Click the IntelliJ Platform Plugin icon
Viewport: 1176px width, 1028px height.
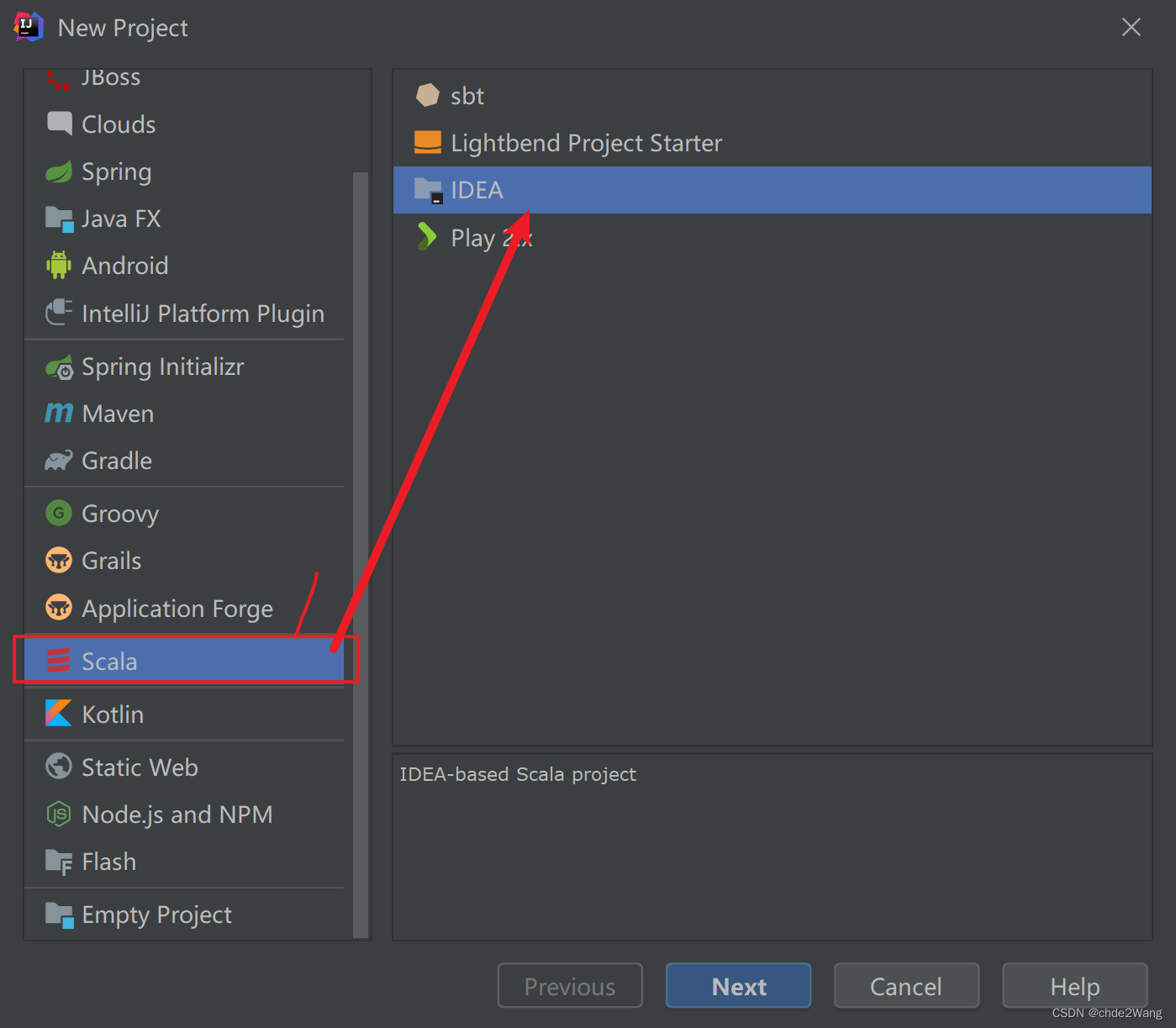(x=59, y=313)
